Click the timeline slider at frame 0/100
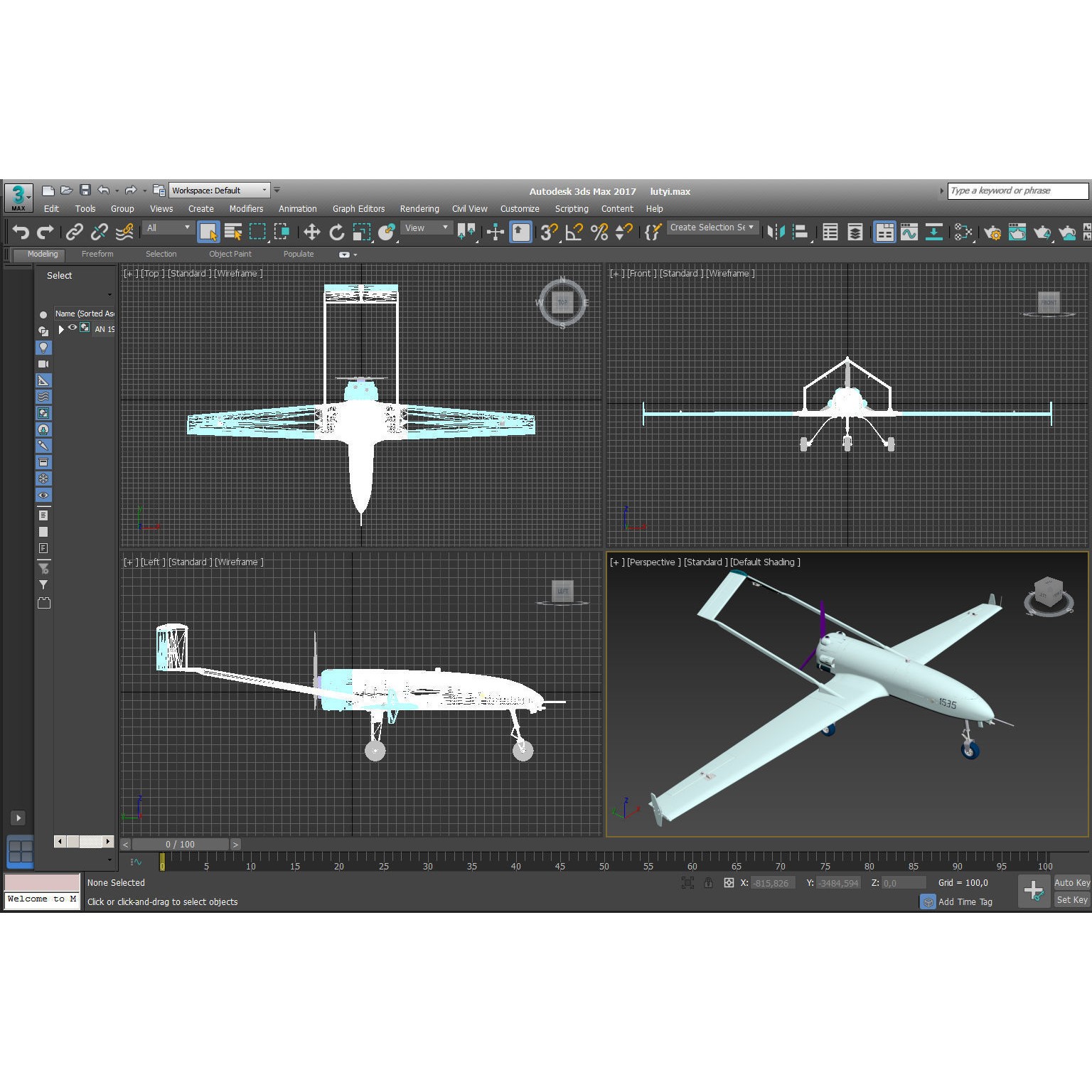 click(180, 844)
